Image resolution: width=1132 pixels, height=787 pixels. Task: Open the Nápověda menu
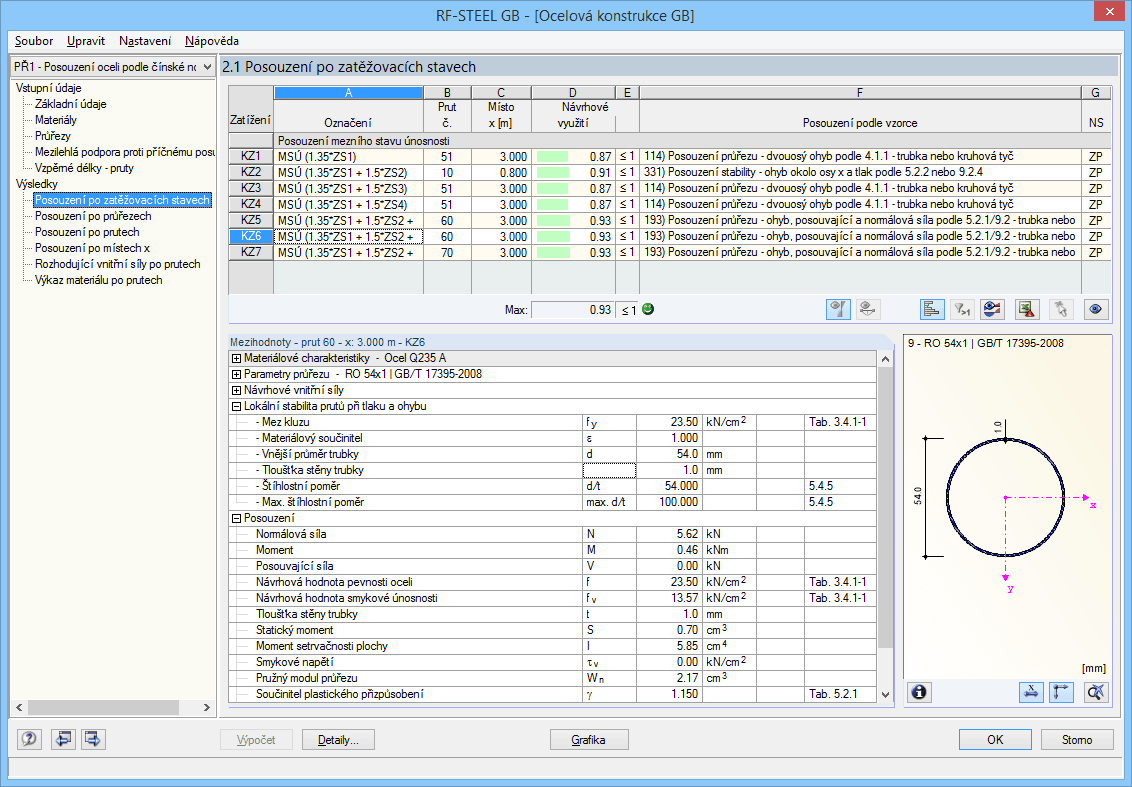point(211,41)
